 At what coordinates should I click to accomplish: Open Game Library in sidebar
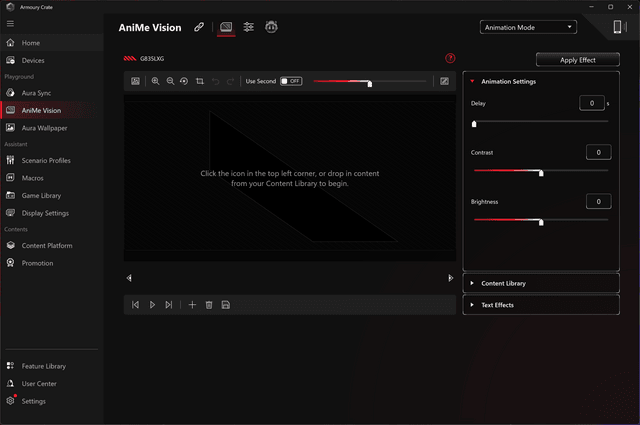click(x=52, y=196)
